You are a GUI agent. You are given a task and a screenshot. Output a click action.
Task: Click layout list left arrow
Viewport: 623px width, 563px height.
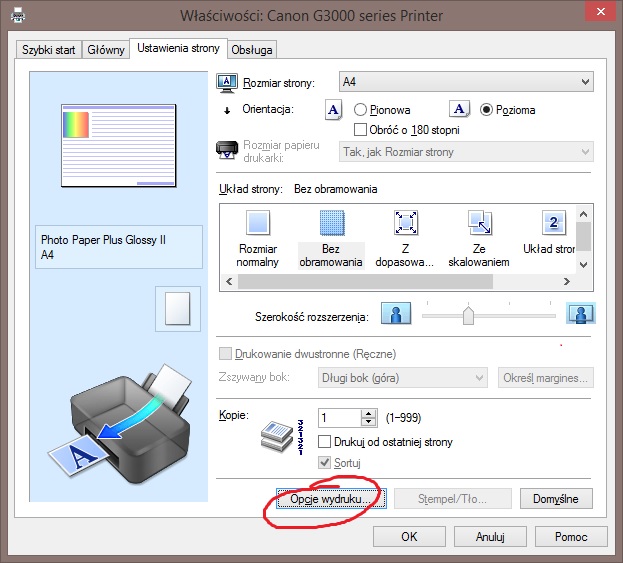229,281
